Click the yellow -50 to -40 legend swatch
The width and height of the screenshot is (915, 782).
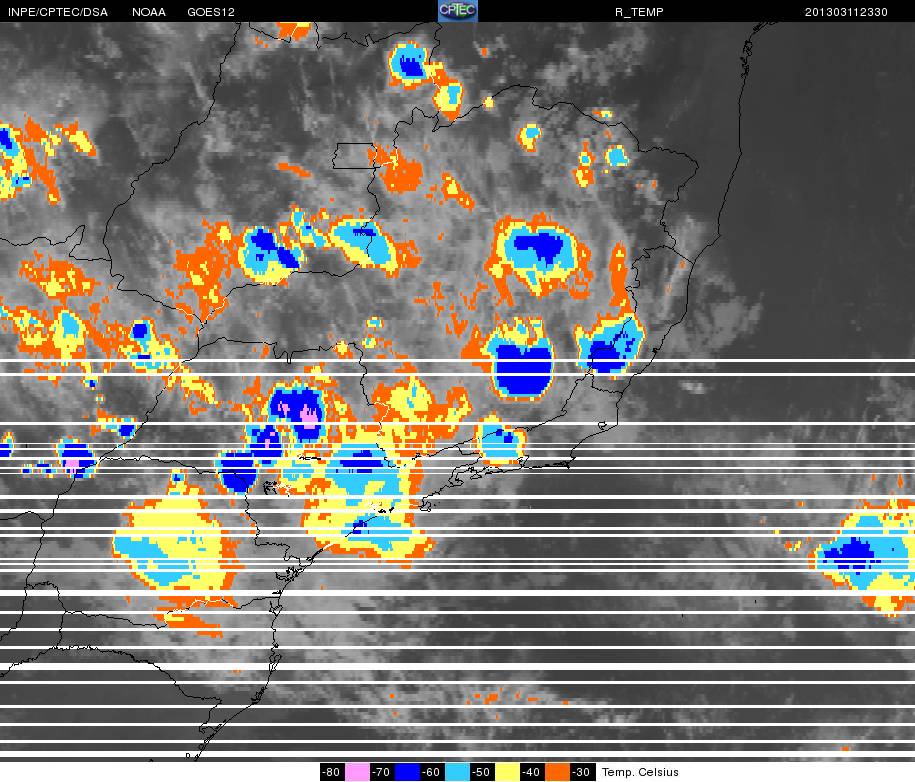point(507,772)
